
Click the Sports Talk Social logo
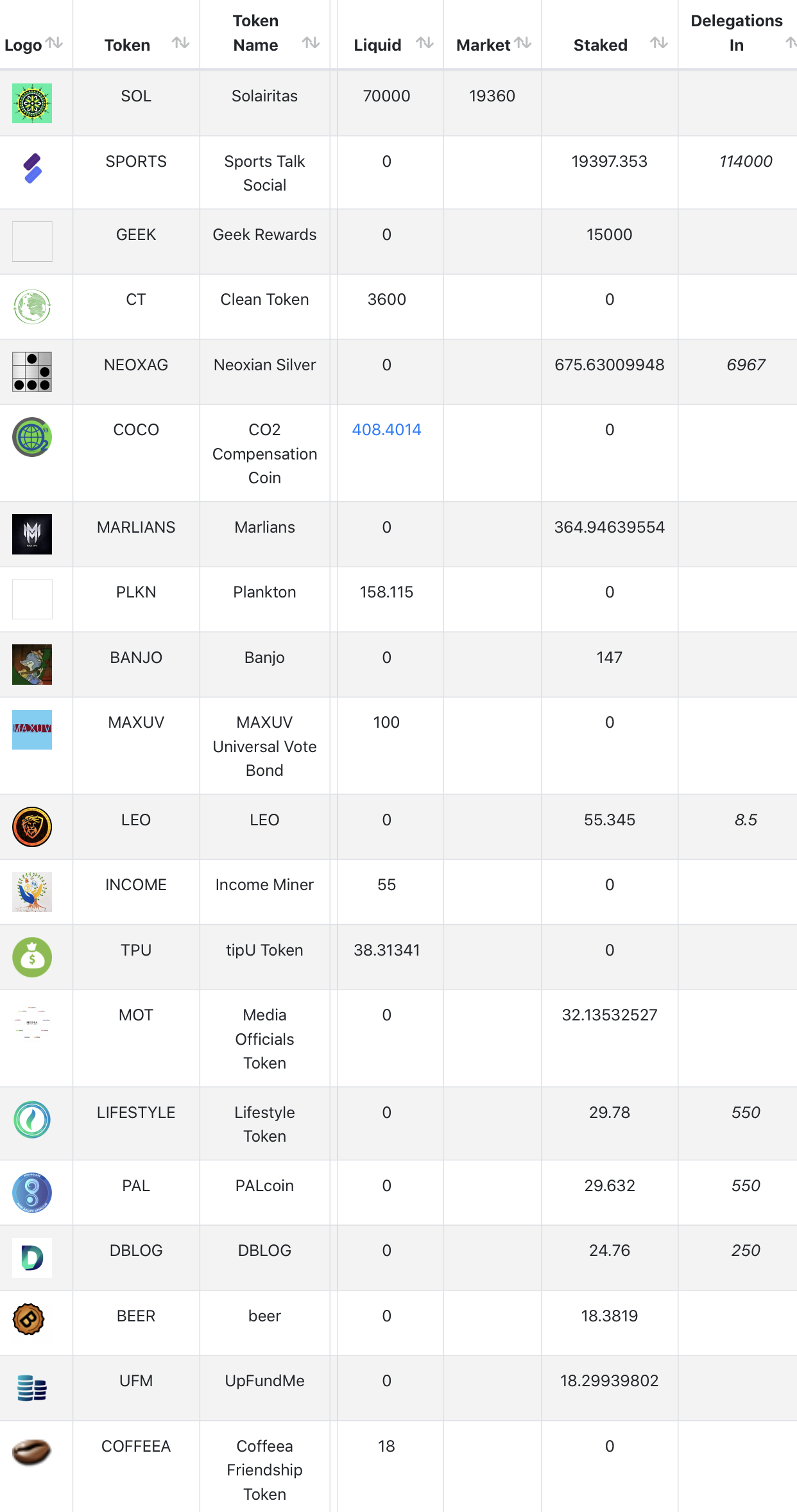[x=32, y=168]
